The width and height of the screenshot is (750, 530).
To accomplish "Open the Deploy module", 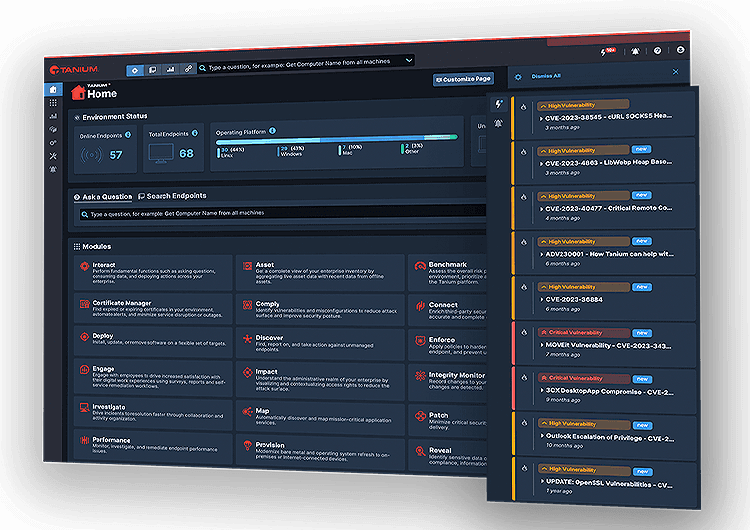I will point(154,342).
